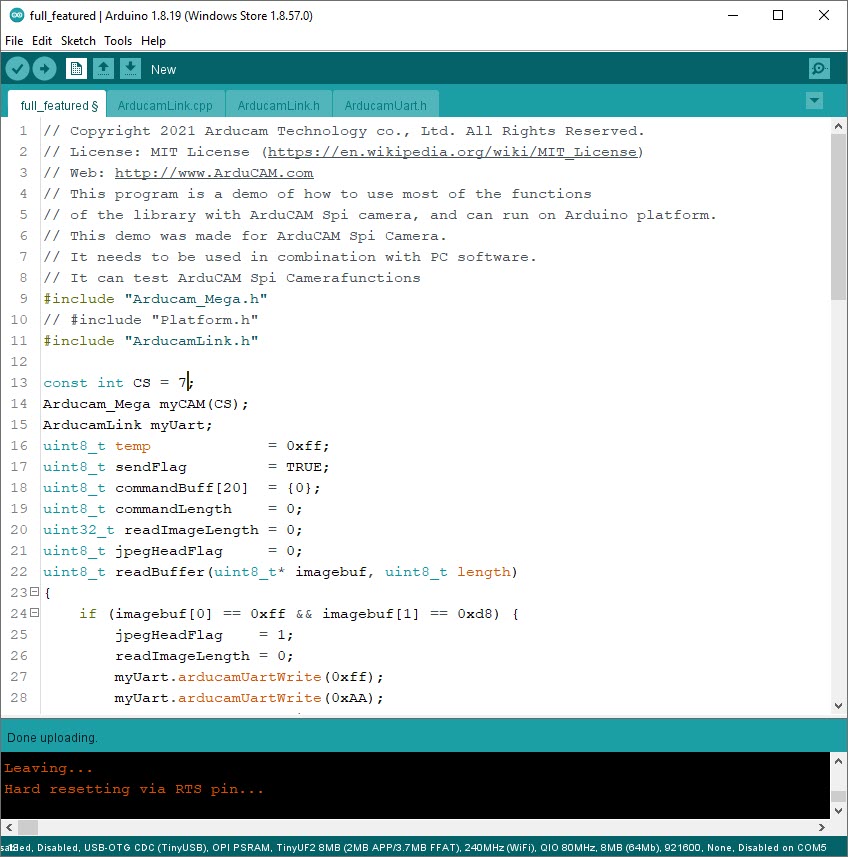Click the 'TRUE' value on line 17
This screenshot has height=857, width=848.
(x=304, y=467)
